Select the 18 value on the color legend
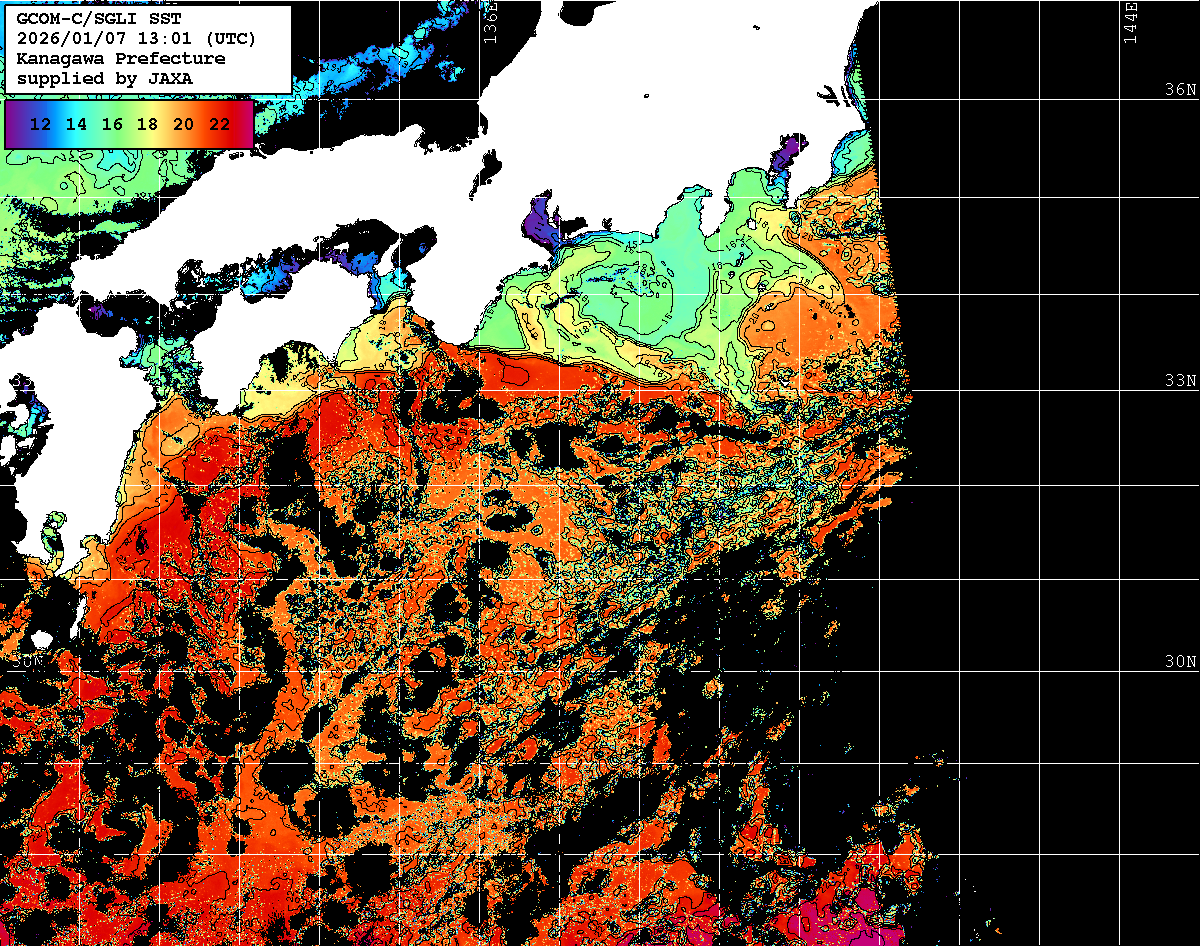This screenshot has height=946, width=1200. [147, 124]
